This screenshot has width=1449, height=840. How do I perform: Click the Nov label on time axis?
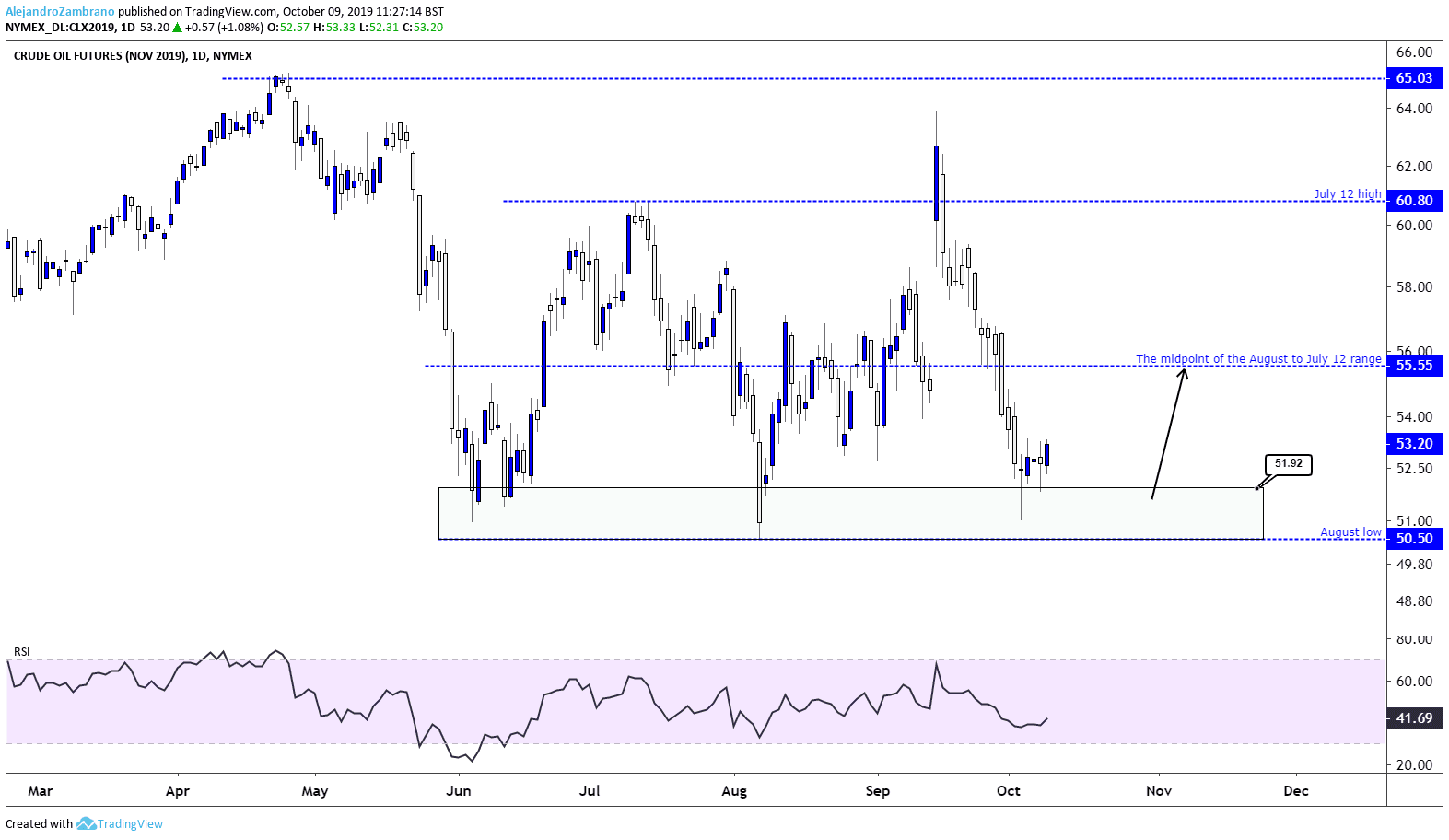coord(1159,791)
